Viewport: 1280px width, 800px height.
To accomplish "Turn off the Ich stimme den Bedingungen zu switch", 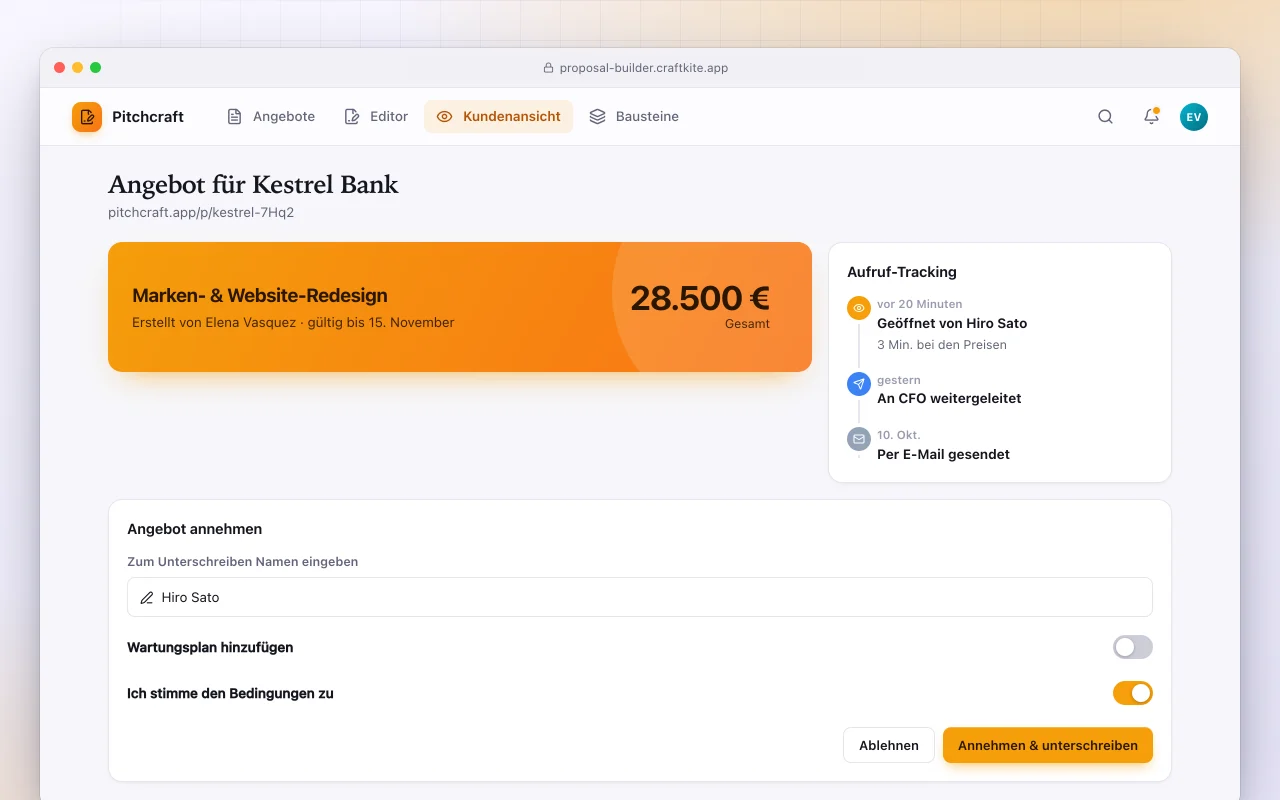I will tap(1133, 693).
